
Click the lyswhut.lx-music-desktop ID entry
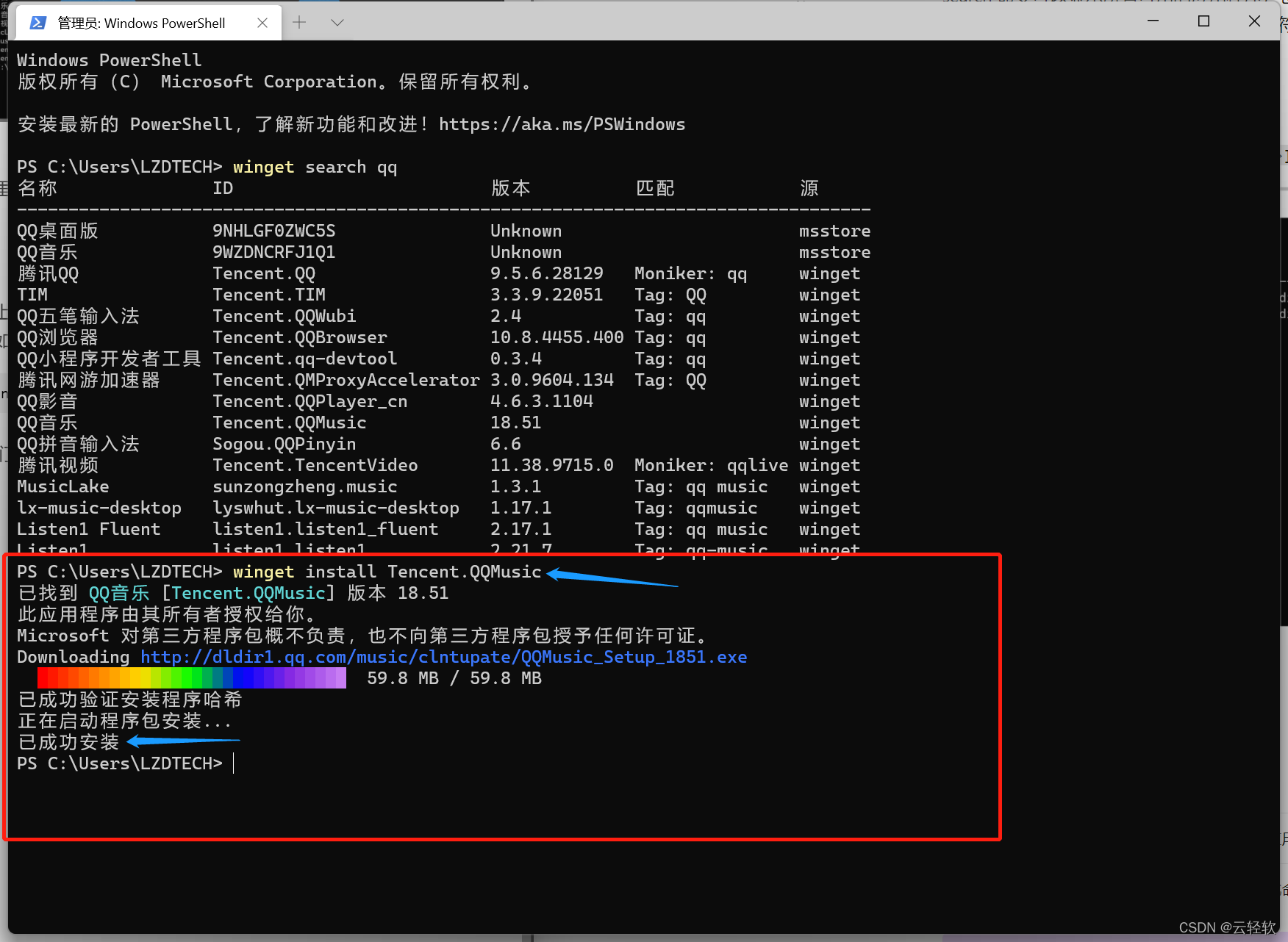coord(336,508)
